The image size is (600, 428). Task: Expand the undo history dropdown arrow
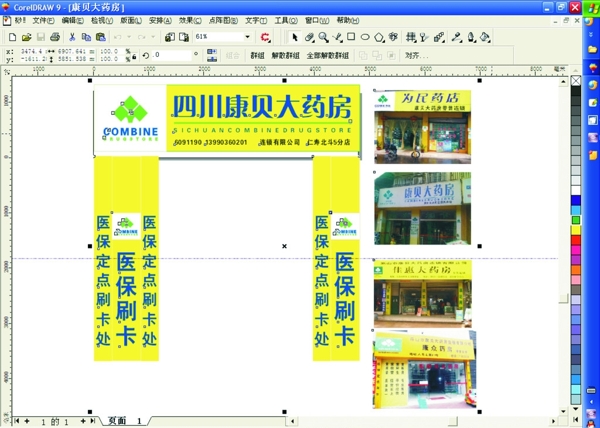click(x=129, y=37)
